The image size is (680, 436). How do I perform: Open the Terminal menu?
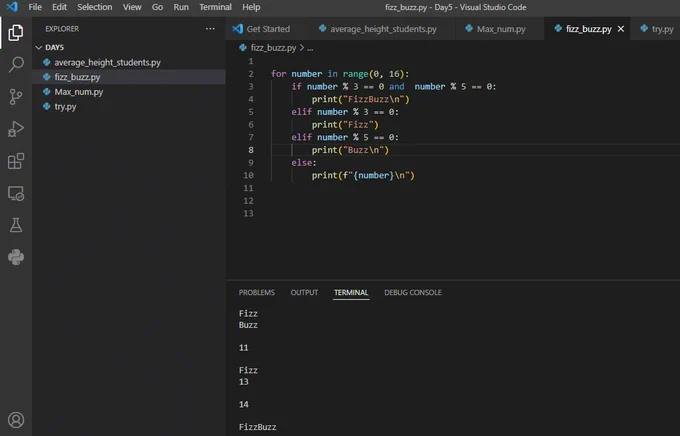pyautogui.click(x=215, y=7)
